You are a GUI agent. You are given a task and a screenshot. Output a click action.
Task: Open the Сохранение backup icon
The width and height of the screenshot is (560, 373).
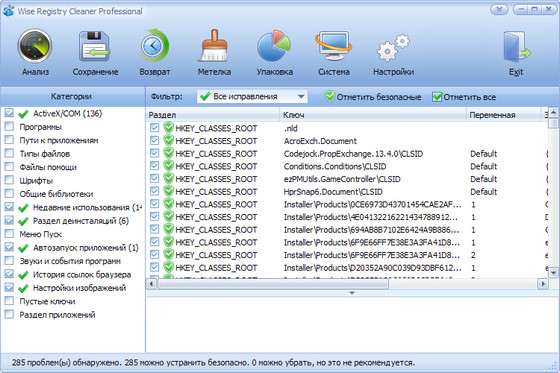(x=95, y=47)
